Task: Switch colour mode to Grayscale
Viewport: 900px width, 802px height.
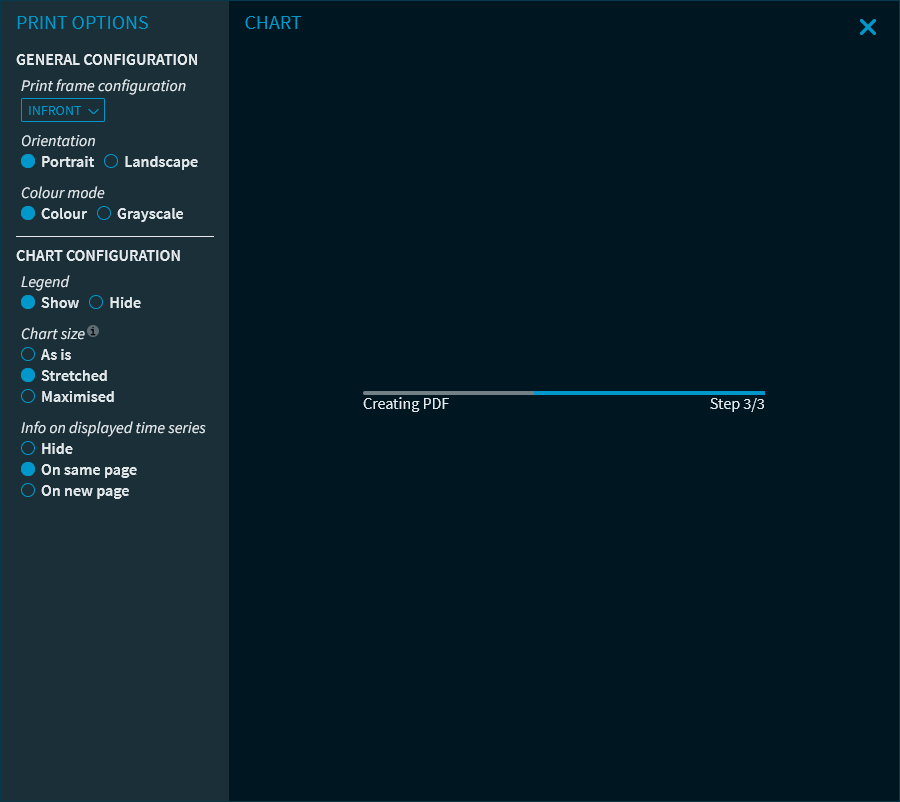Action: pos(104,214)
